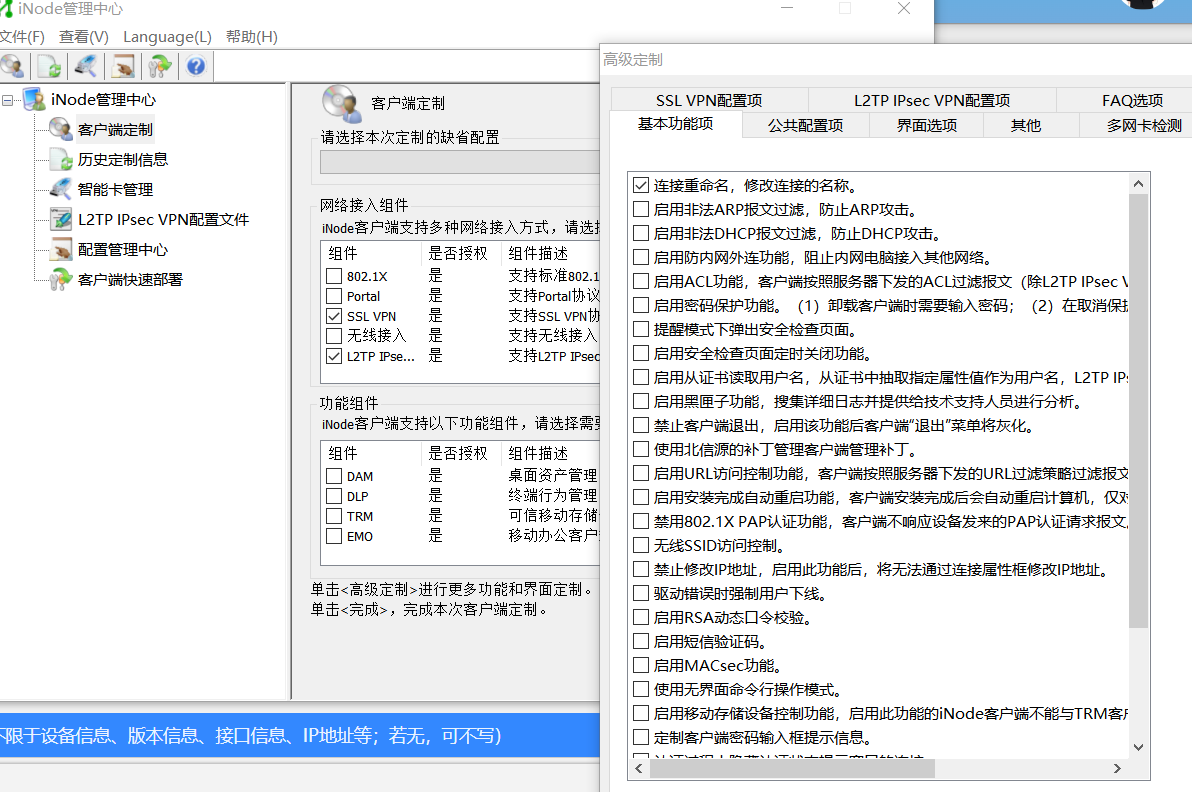Image resolution: width=1192 pixels, height=792 pixels.
Task: Click 组件描述 header in network components table
Action: click(x=551, y=253)
